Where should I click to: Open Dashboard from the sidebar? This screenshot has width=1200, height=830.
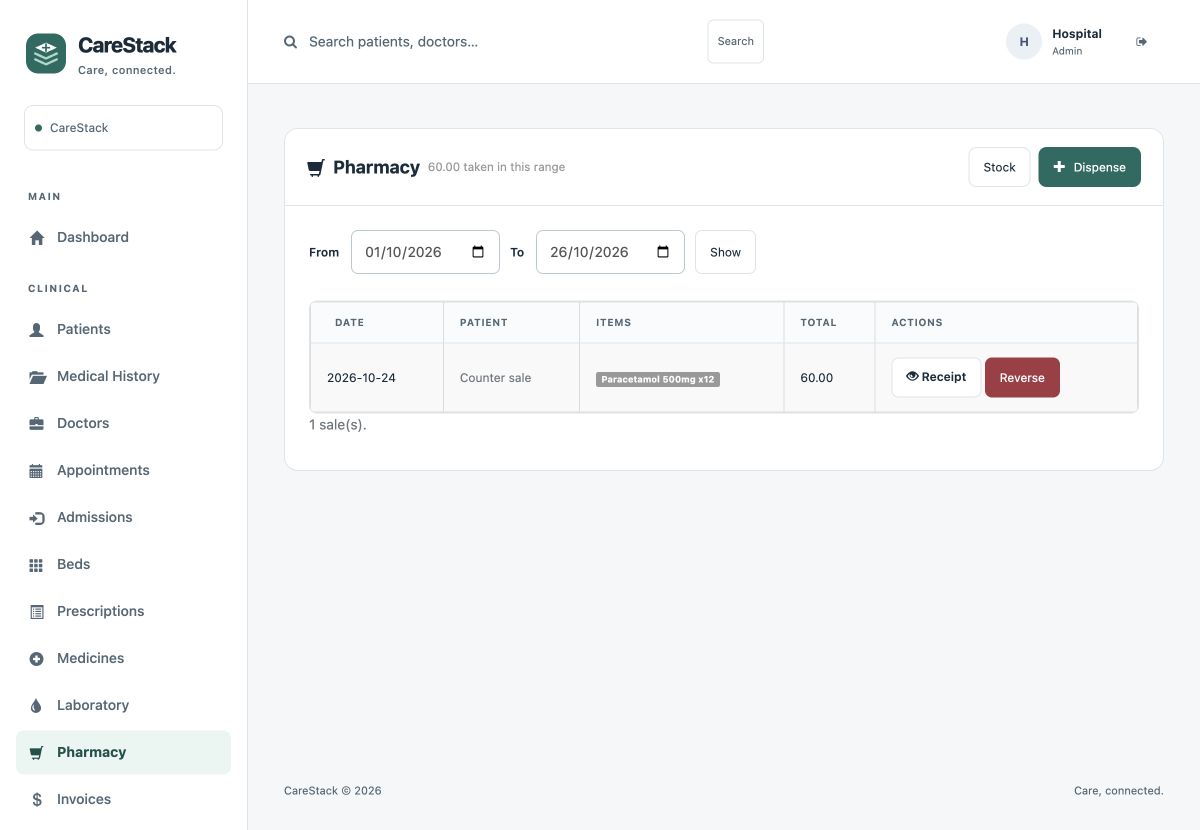[123, 237]
